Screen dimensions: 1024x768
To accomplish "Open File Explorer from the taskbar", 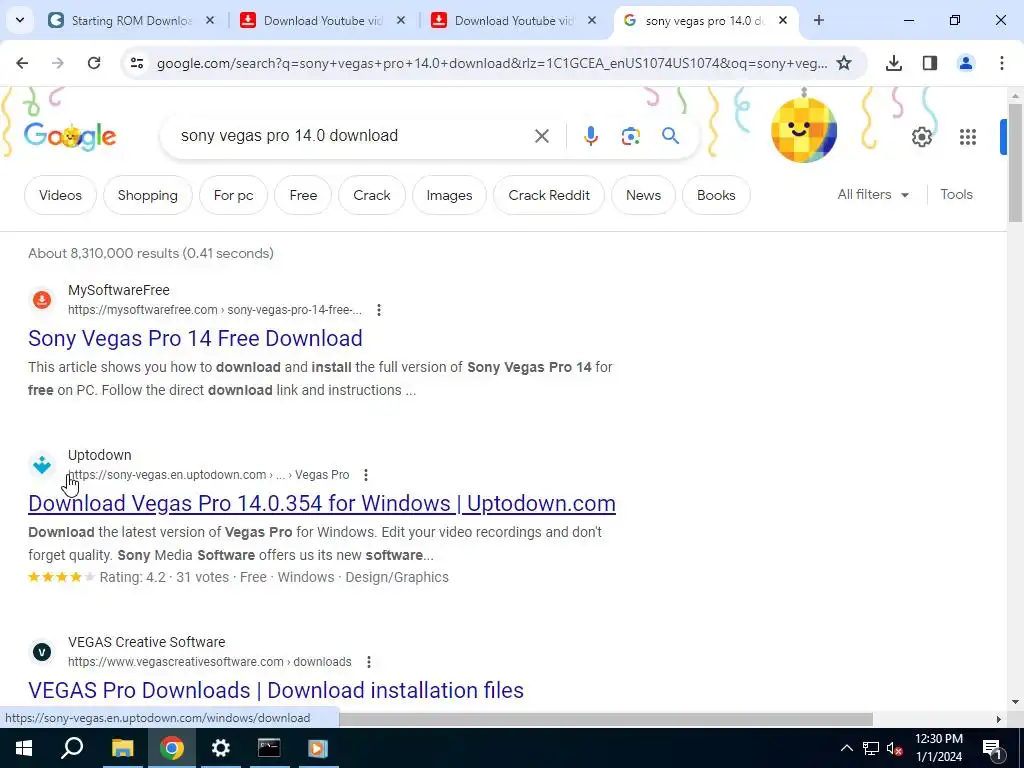I will coord(122,748).
